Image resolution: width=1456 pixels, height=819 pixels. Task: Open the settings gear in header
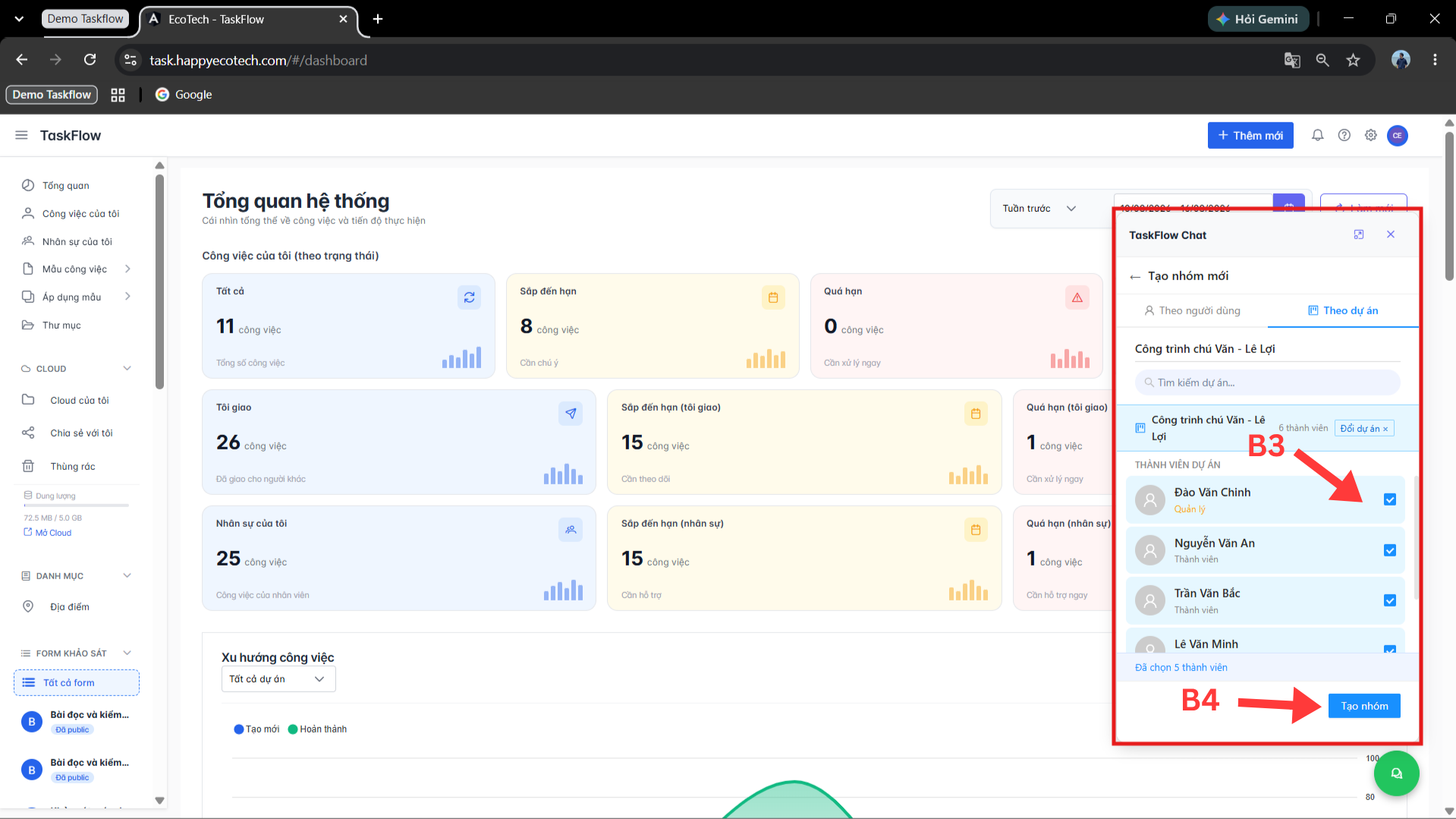pos(1370,135)
